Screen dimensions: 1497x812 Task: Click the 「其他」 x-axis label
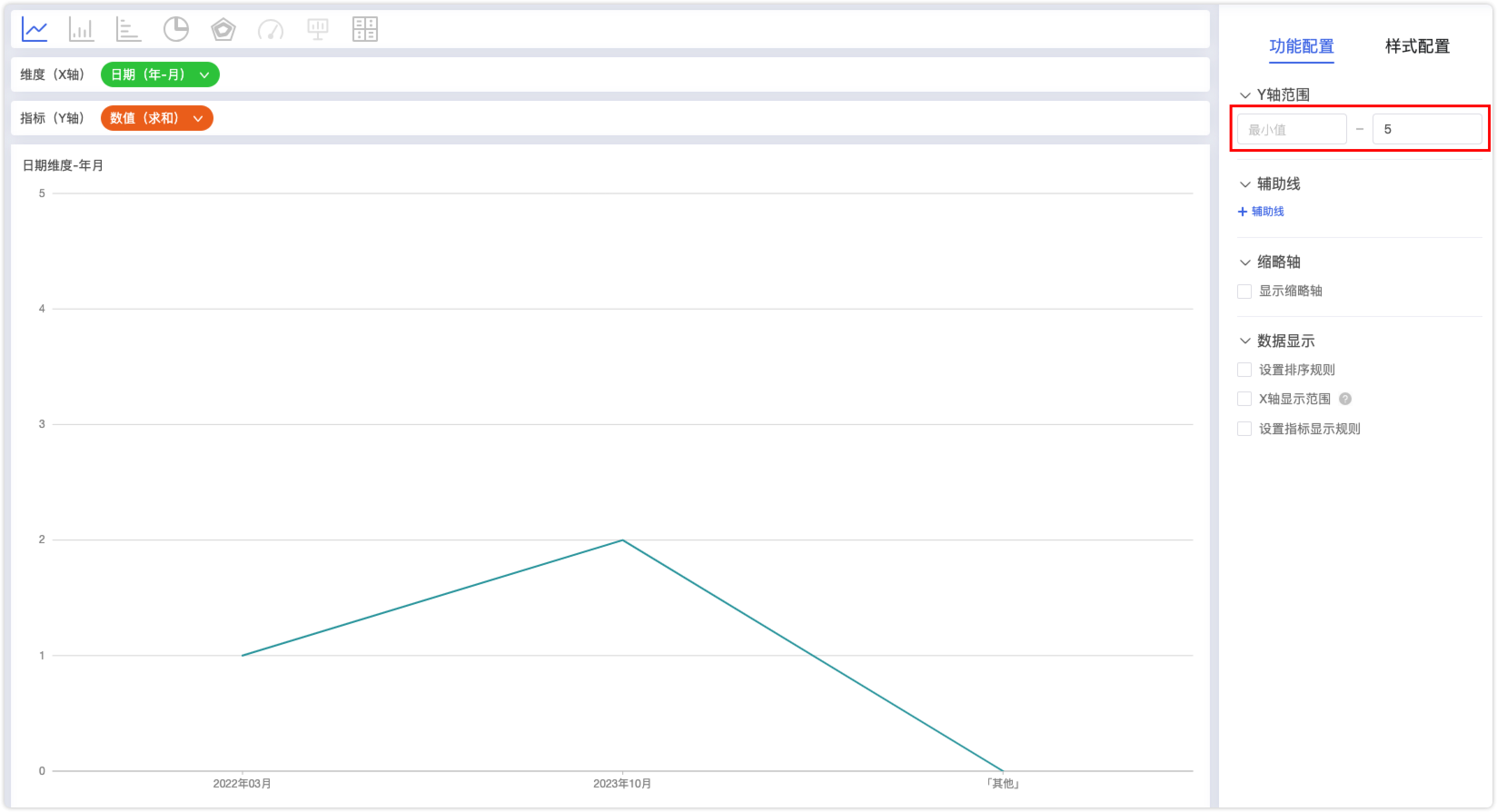[x=1003, y=784]
